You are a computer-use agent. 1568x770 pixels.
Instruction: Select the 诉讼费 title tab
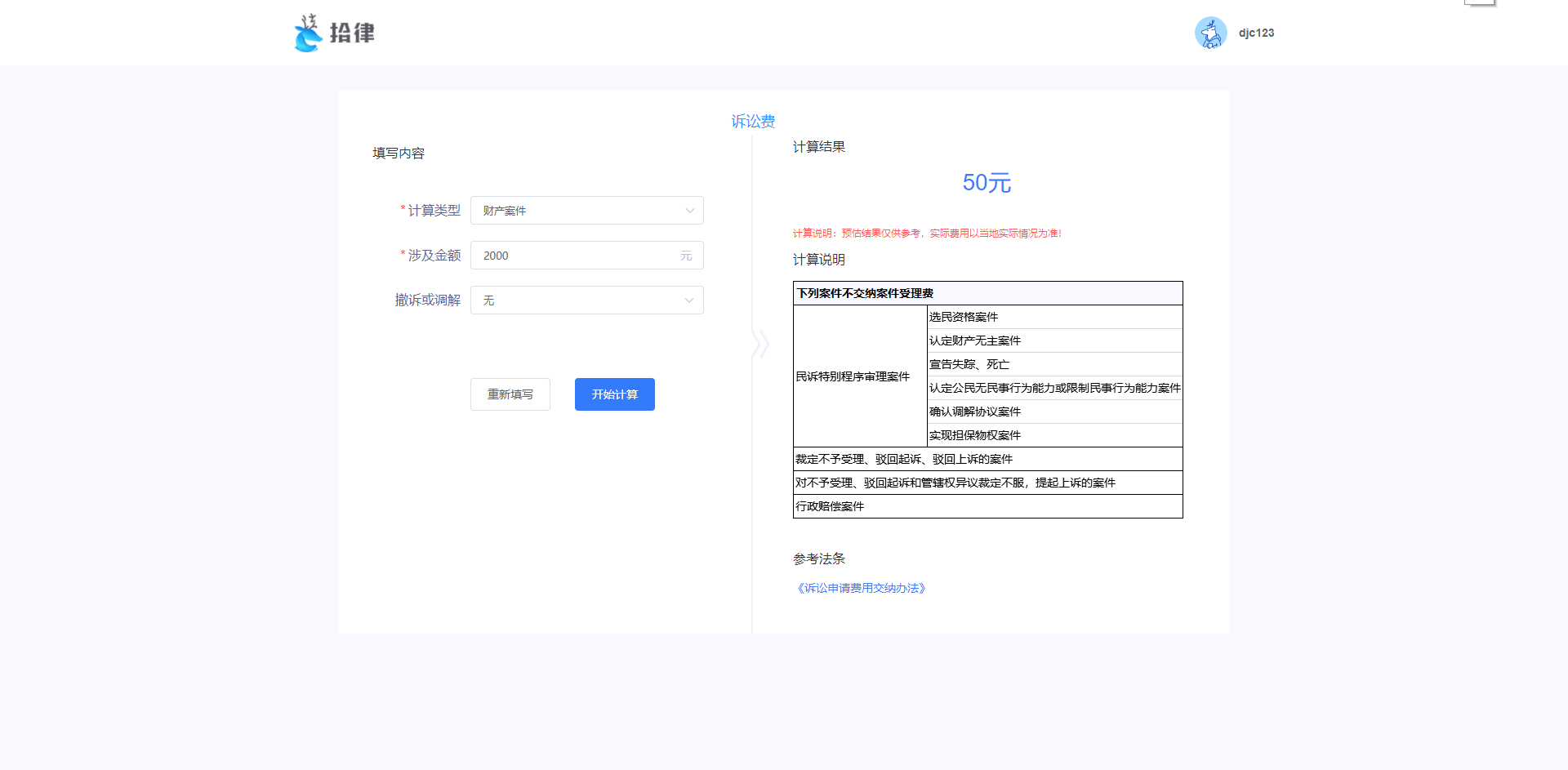click(x=752, y=122)
